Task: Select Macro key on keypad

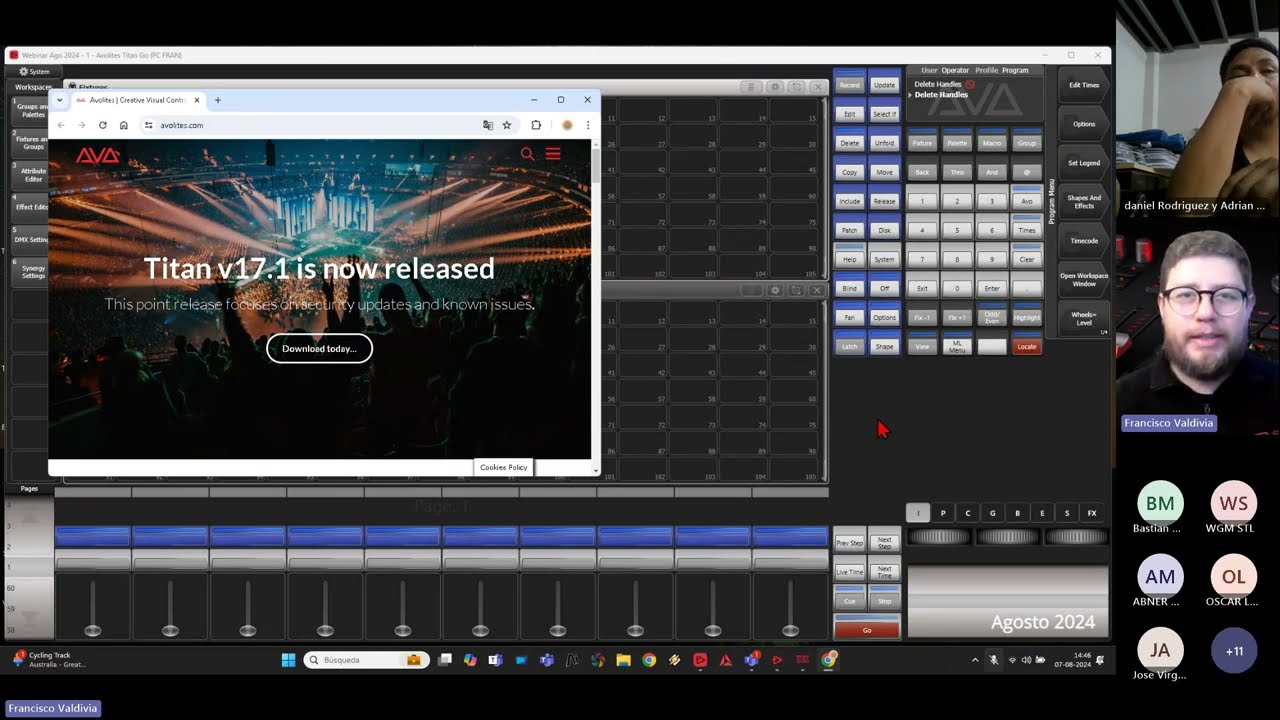Action: coord(992,143)
